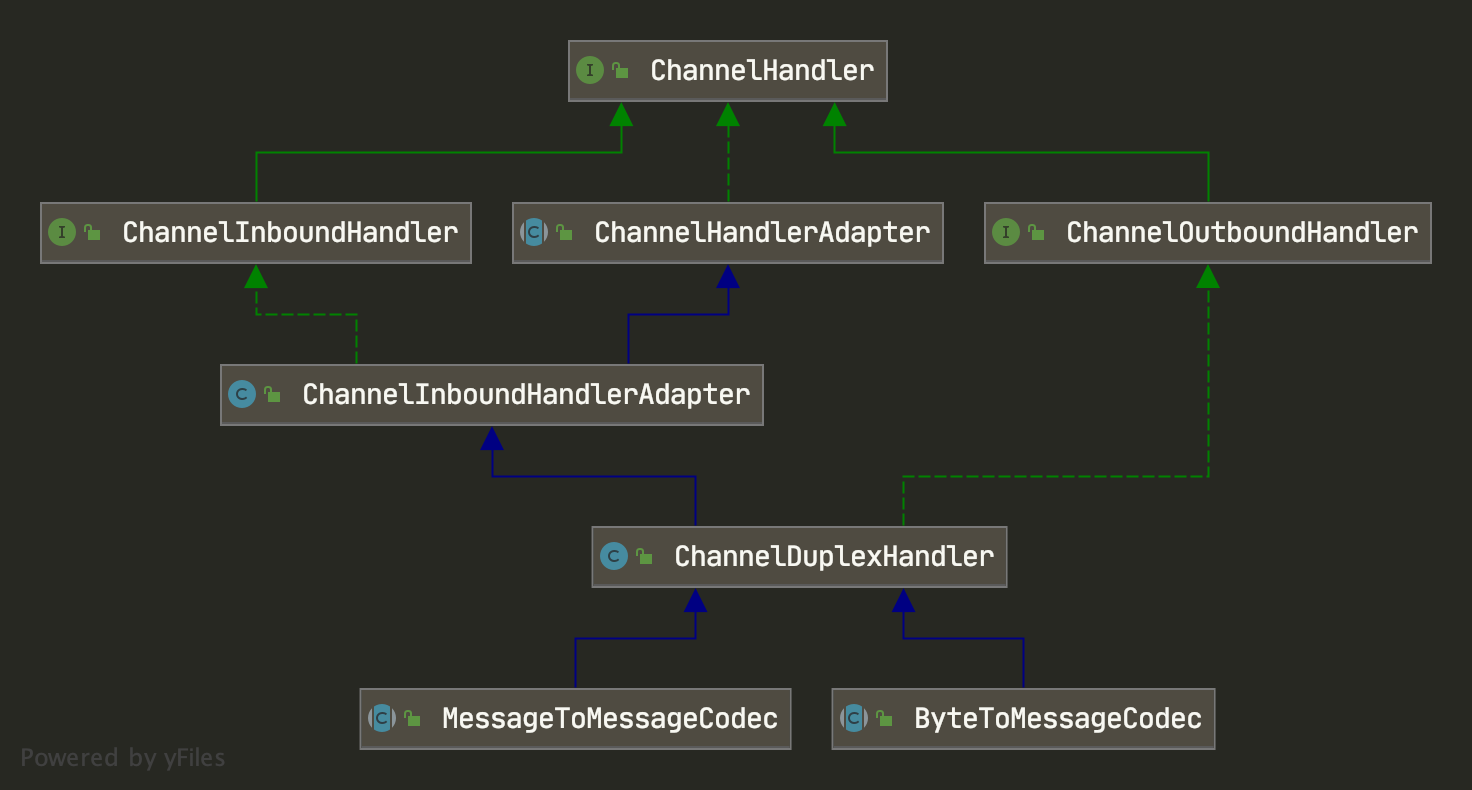Click the interface icon on ChannelHandler node

(x=590, y=71)
